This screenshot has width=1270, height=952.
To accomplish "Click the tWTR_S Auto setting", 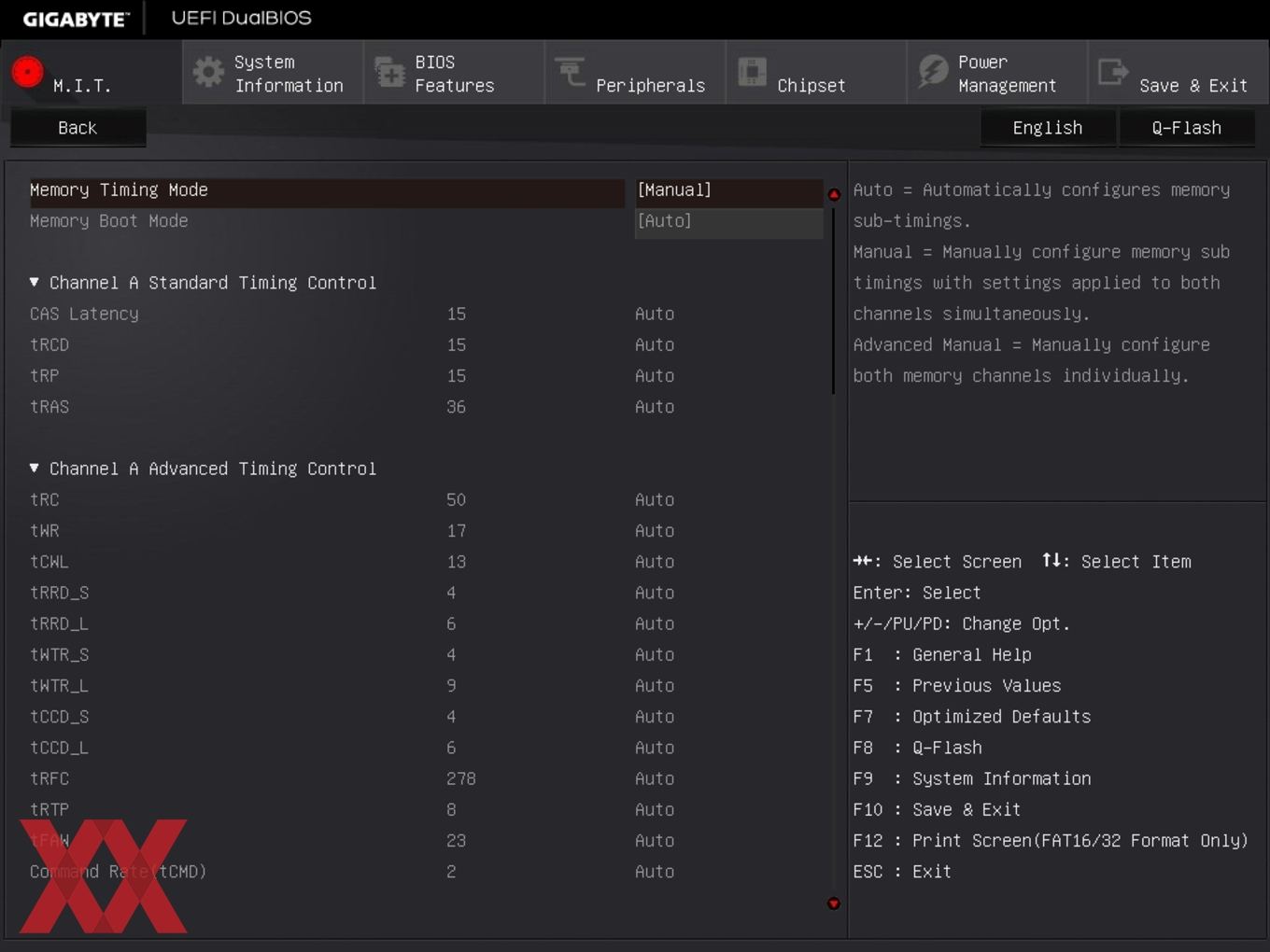I will coord(655,654).
